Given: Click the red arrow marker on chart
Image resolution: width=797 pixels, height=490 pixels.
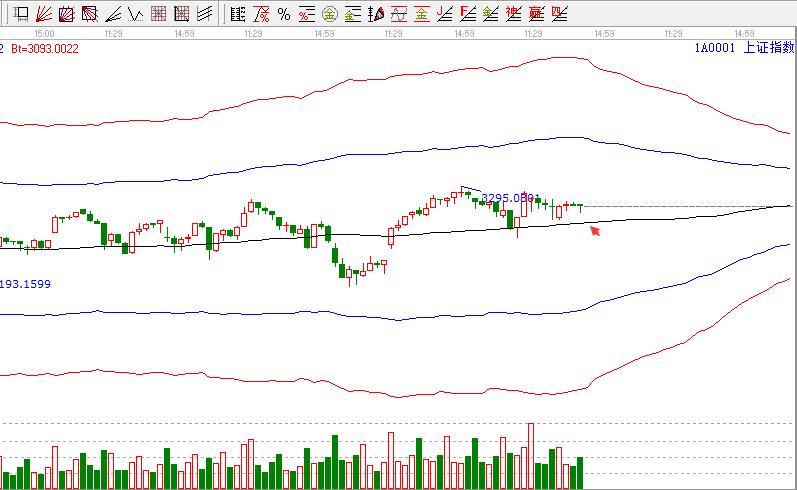Looking at the screenshot, I should 595,231.
